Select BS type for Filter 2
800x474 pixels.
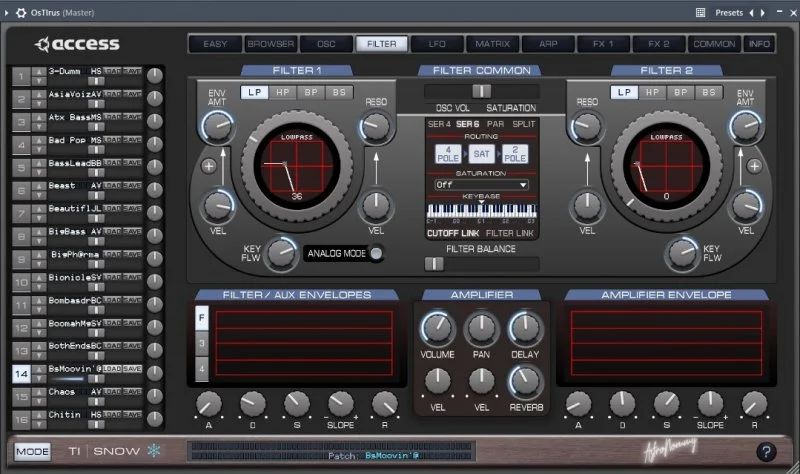point(709,92)
